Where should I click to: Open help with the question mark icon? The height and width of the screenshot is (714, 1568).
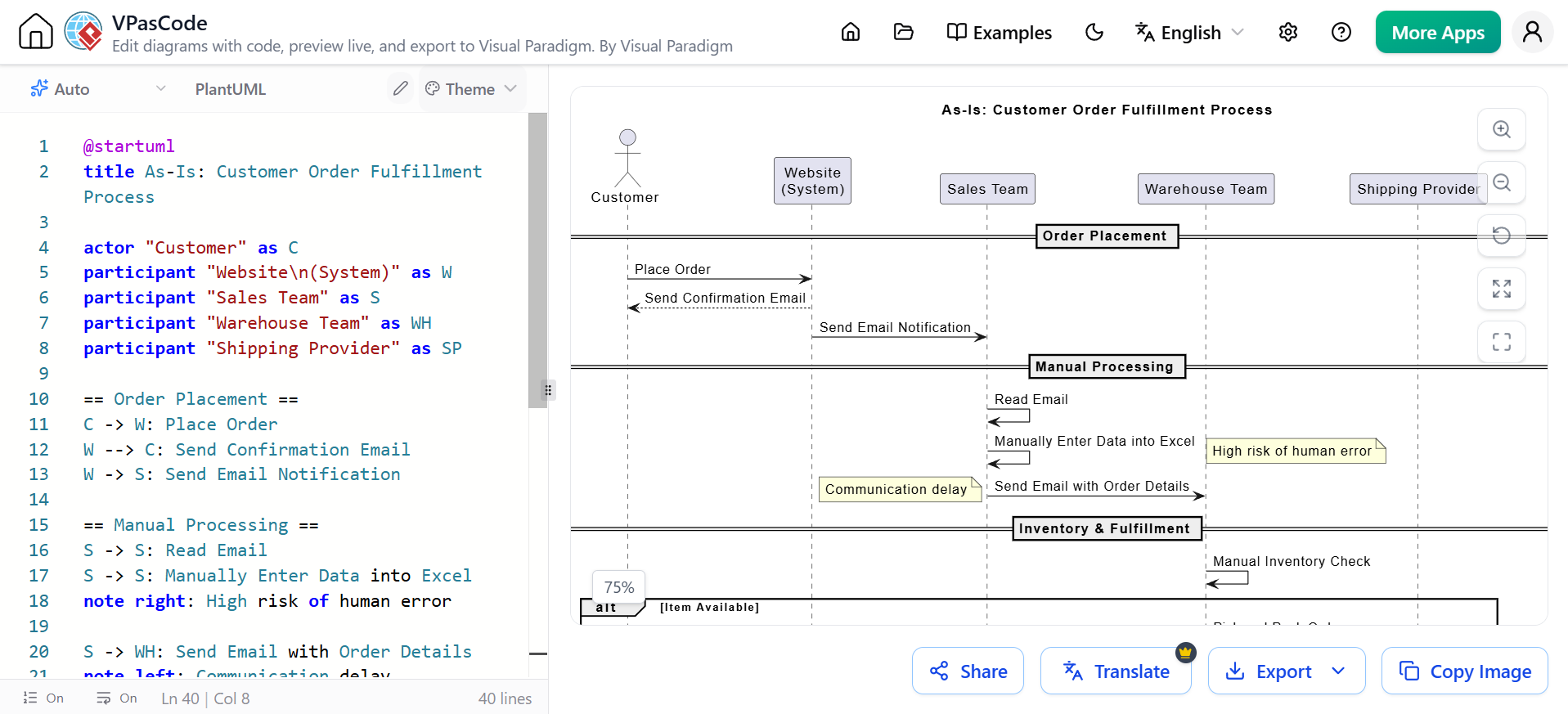point(1341,32)
